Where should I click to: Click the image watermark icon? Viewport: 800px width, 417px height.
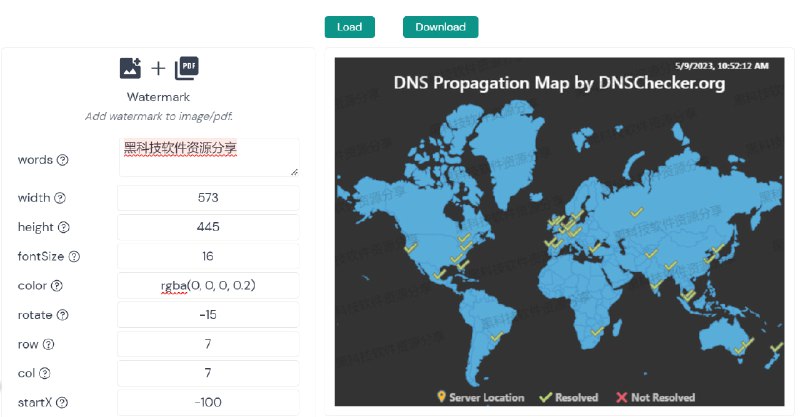coord(130,68)
